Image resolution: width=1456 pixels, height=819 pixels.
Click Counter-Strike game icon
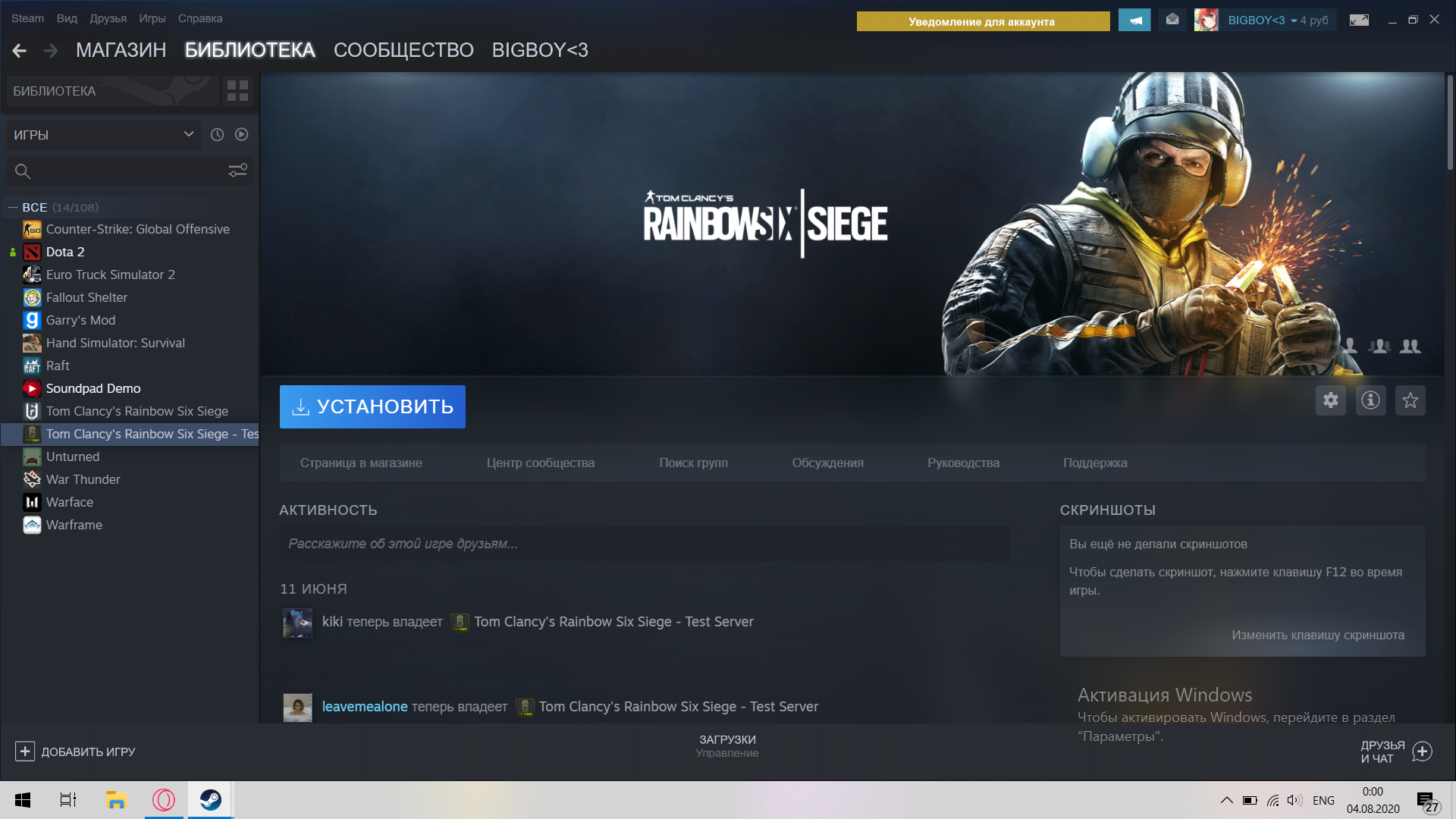(x=32, y=229)
